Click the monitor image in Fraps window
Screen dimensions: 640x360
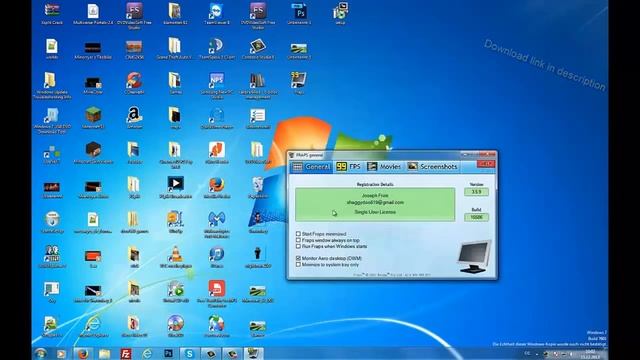tap(473, 256)
